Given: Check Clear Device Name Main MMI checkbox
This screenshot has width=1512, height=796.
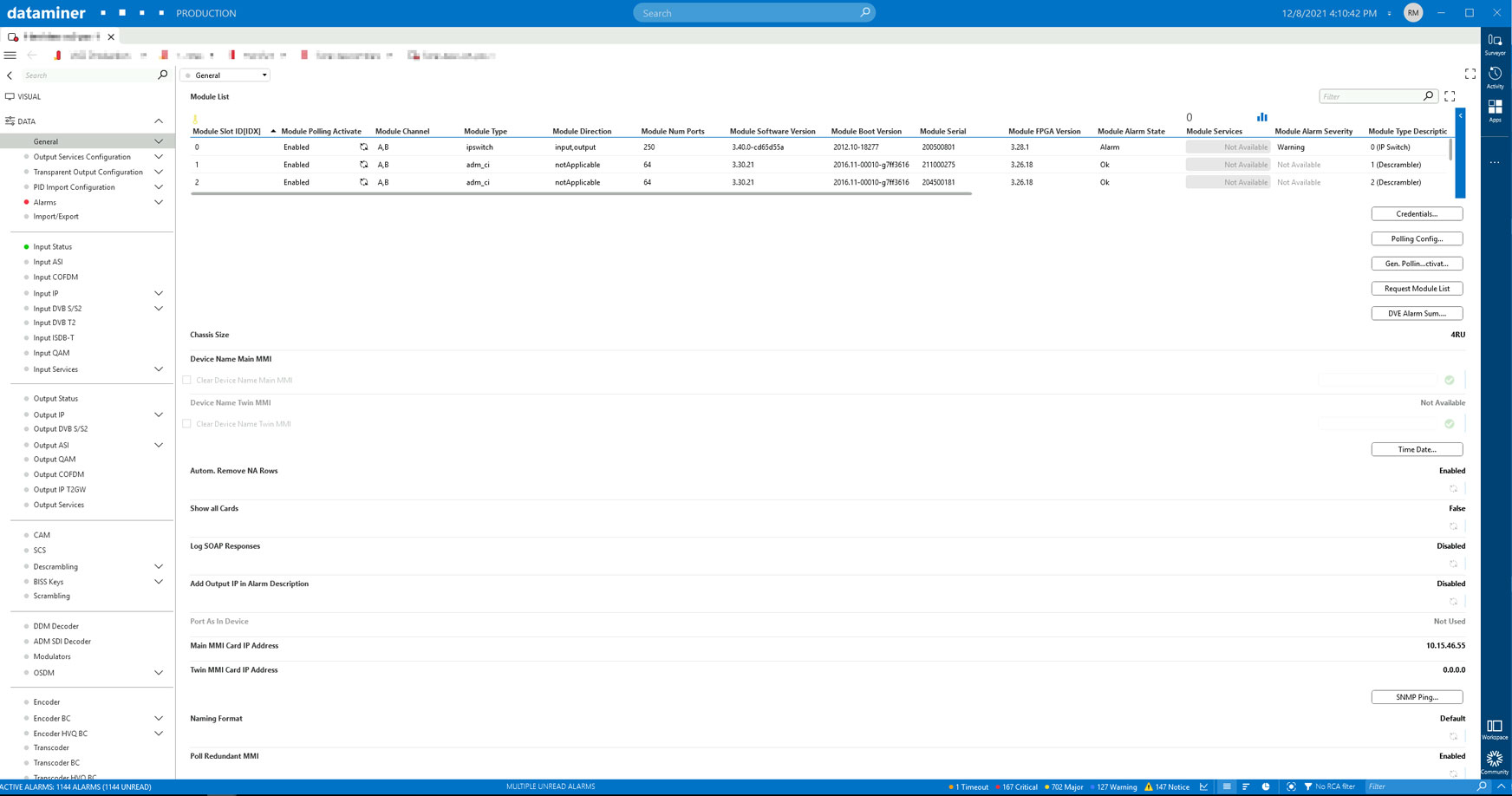Looking at the screenshot, I should [186, 380].
